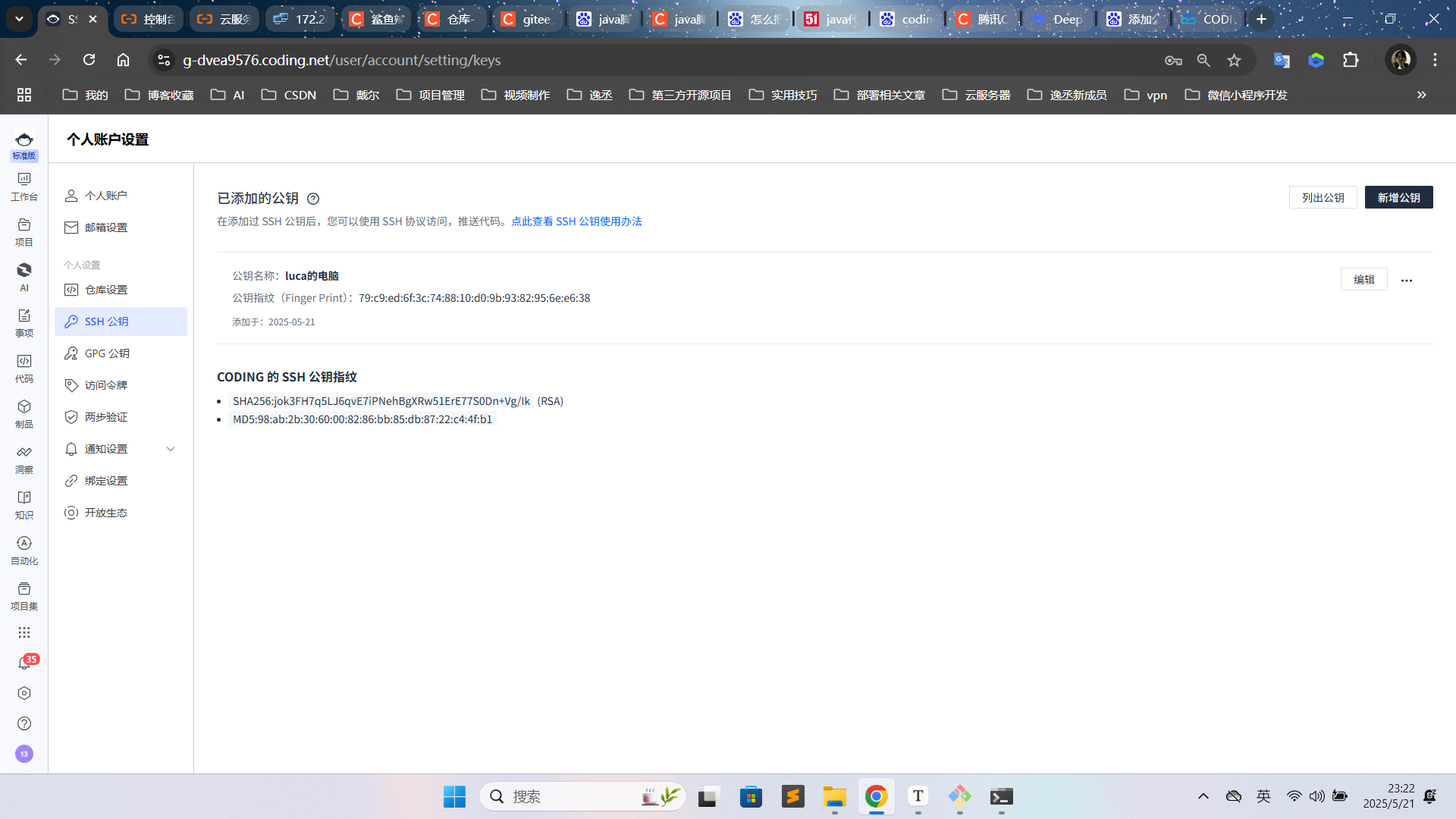
Task: Select GPG 公钥 in settings menu
Action: pyautogui.click(x=107, y=353)
